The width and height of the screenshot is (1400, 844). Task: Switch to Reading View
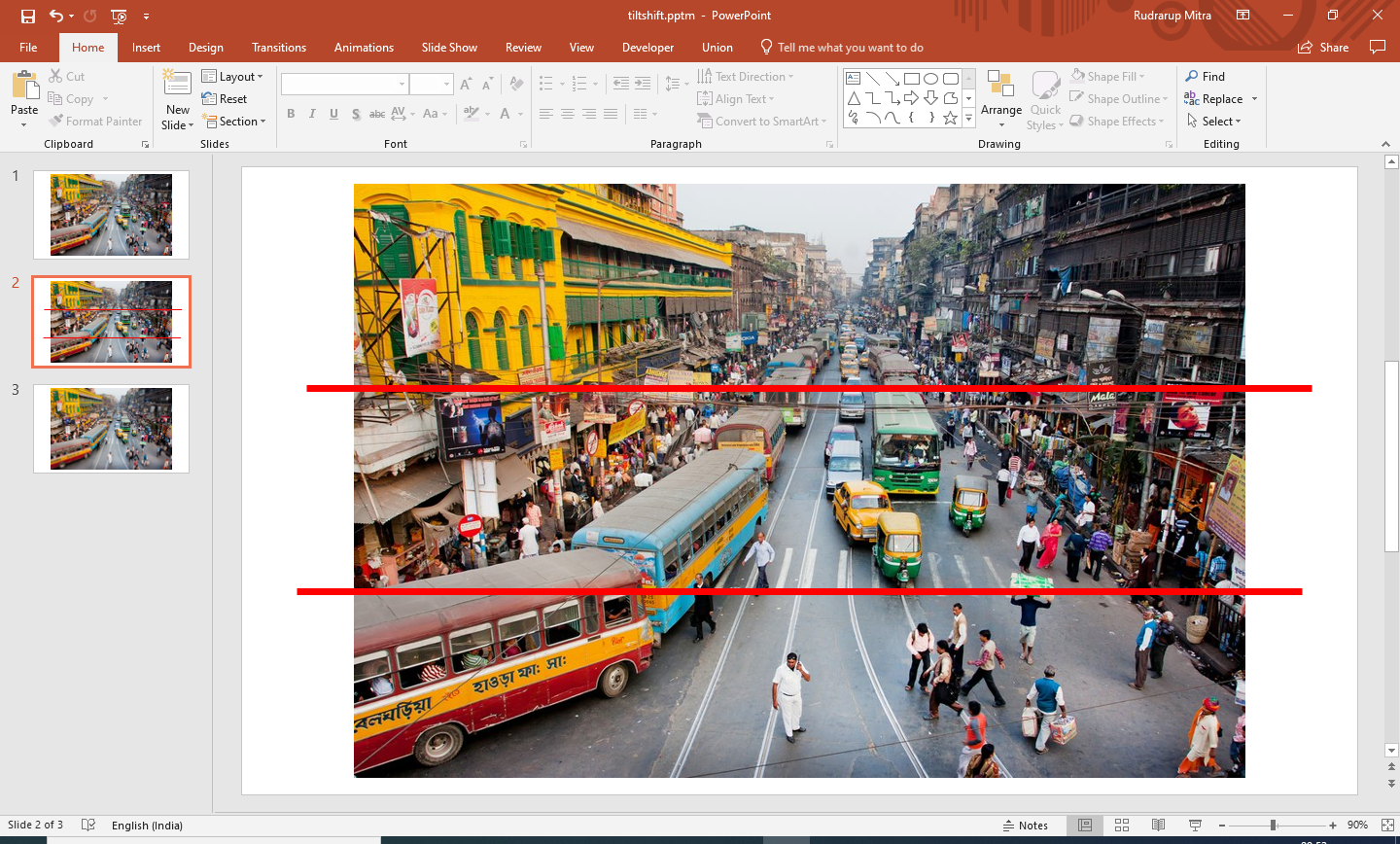pyautogui.click(x=1158, y=825)
